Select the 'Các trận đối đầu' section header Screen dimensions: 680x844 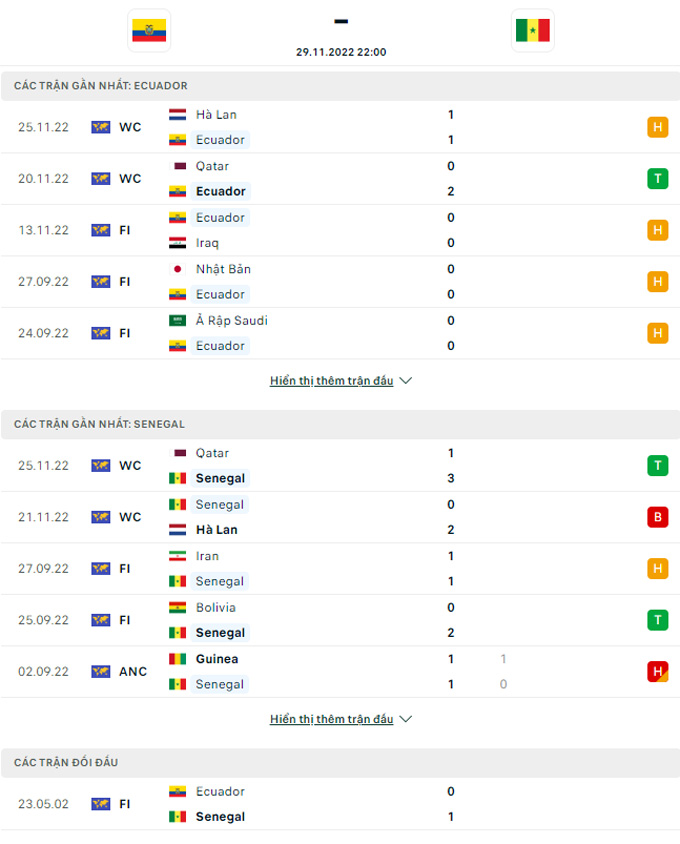pos(340,763)
